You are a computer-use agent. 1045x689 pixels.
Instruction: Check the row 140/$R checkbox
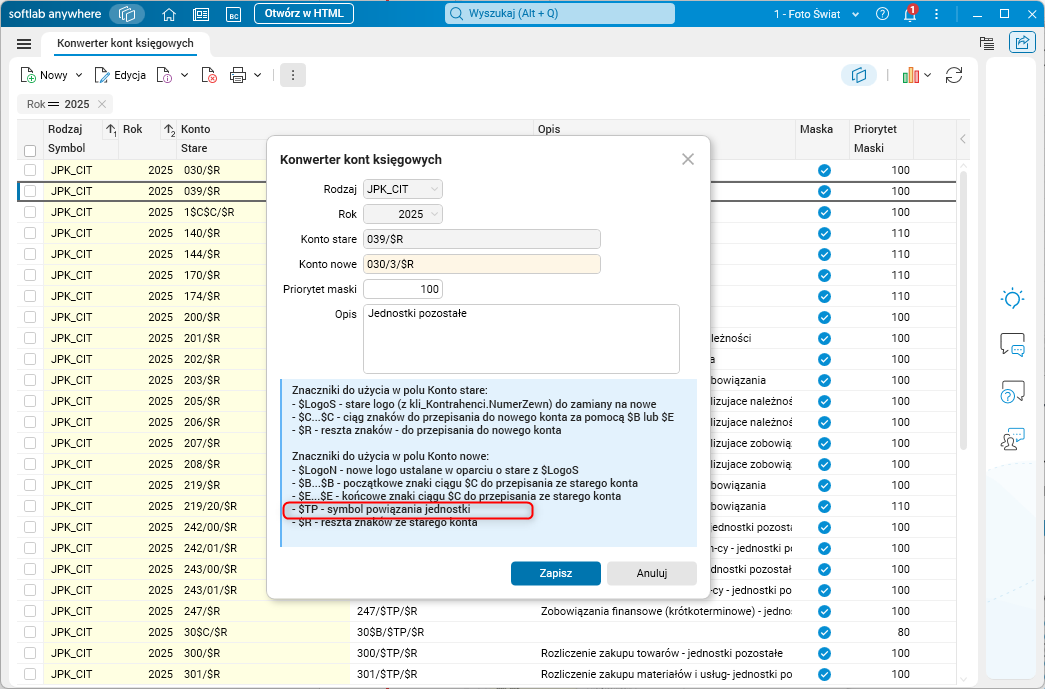30,233
